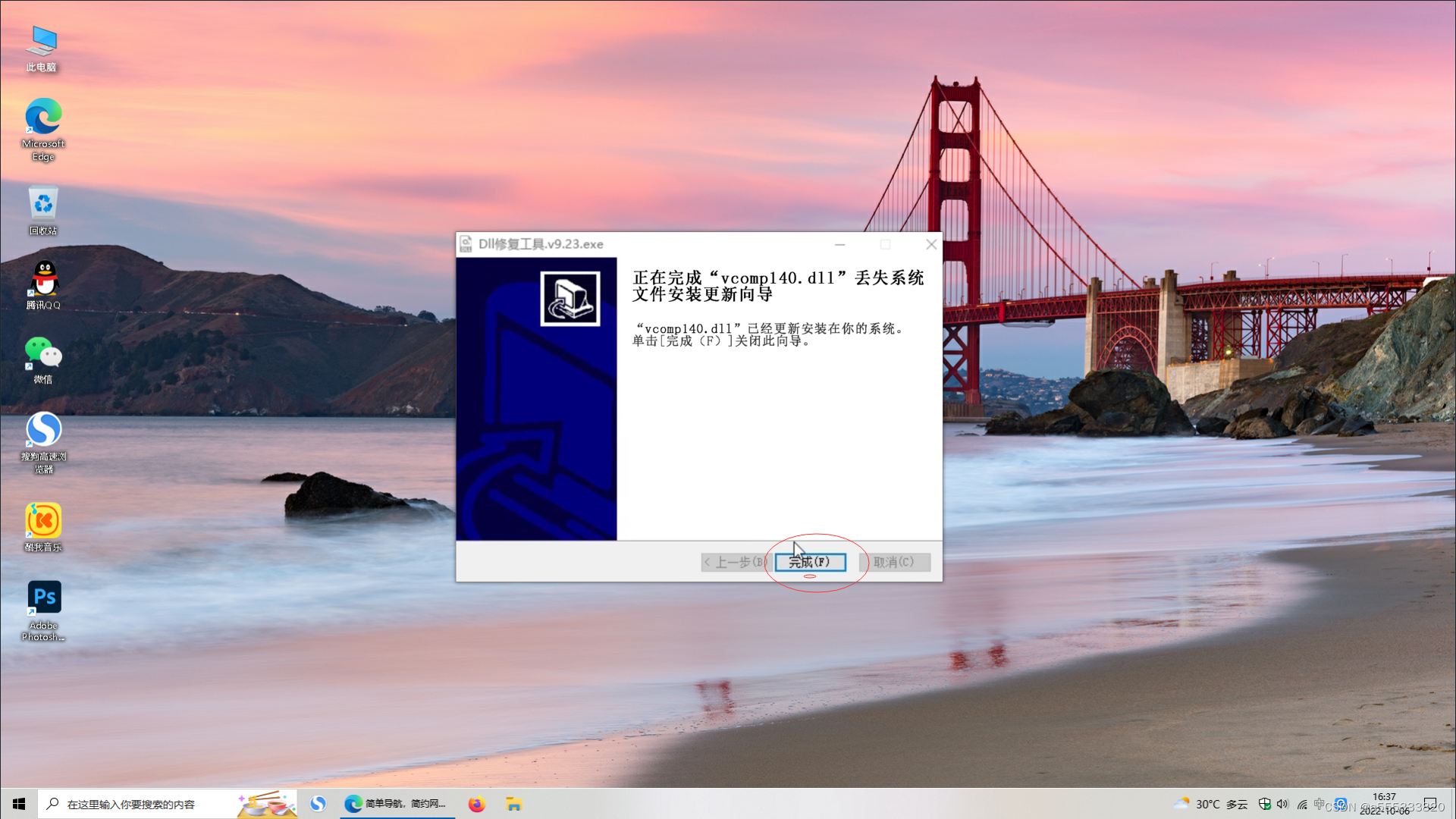
Task: Toggle the 中 input method indicator
Action: click(x=1320, y=804)
